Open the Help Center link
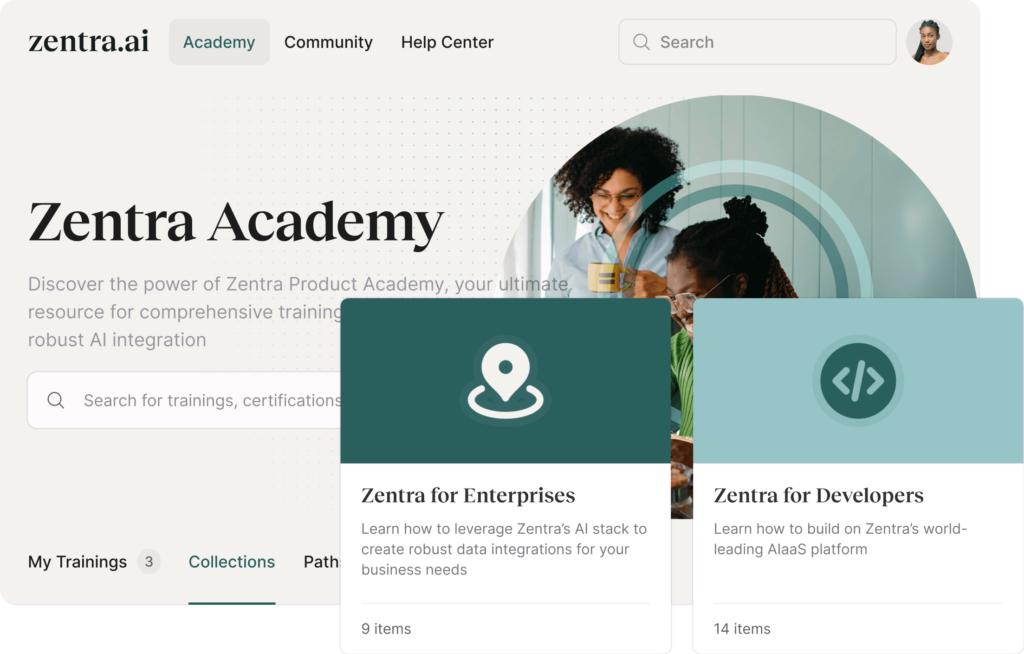The width and height of the screenshot is (1024, 654). (x=447, y=42)
